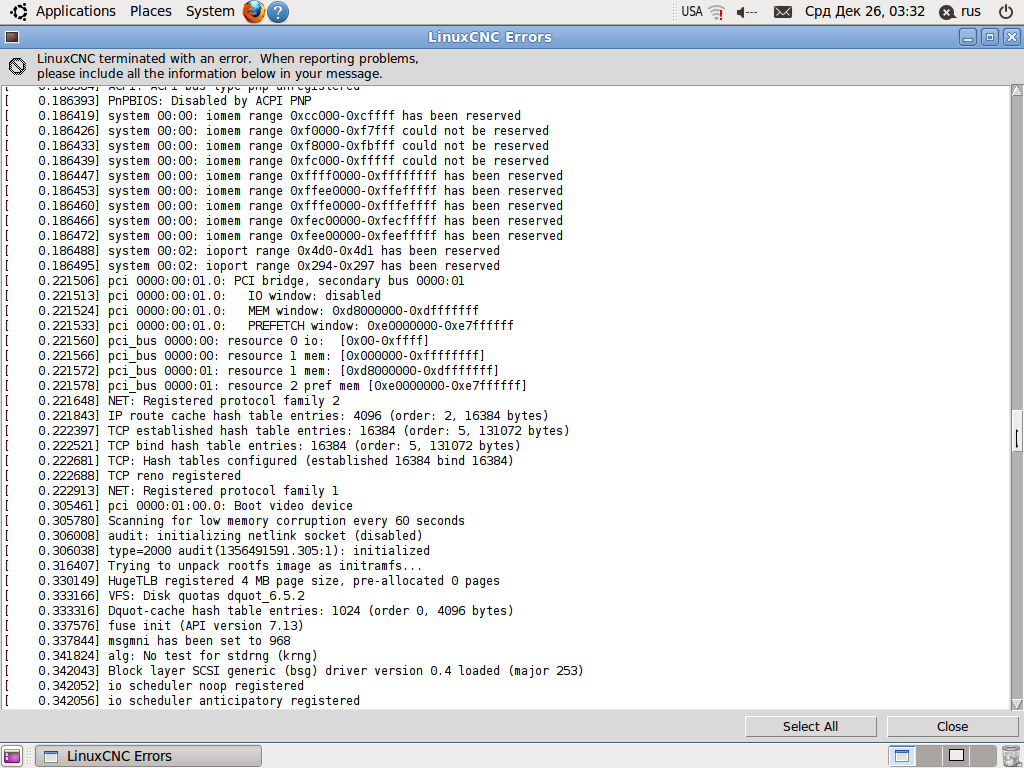Image resolution: width=1024 pixels, height=768 pixels.
Task: Click line 'io scheduler noop registered'
Action: tap(206, 686)
